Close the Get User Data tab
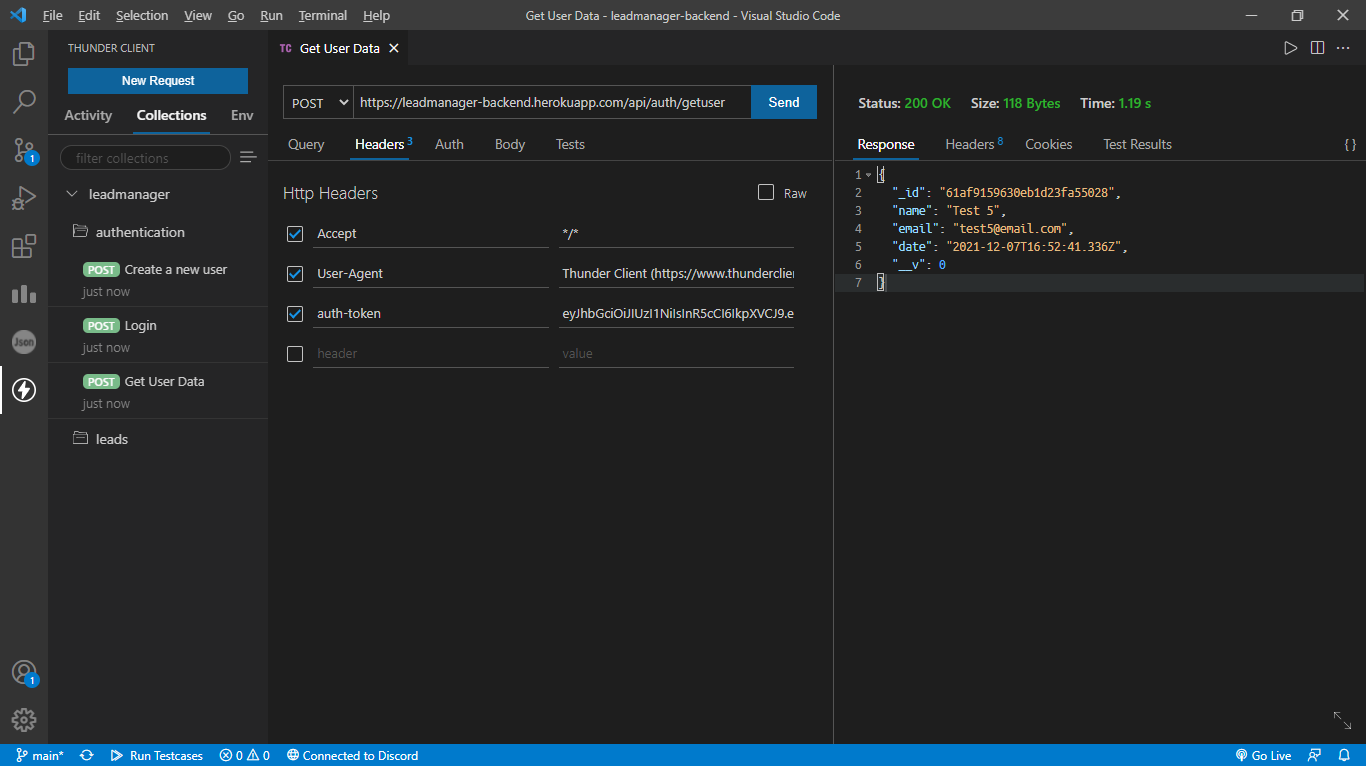 [394, 48]
